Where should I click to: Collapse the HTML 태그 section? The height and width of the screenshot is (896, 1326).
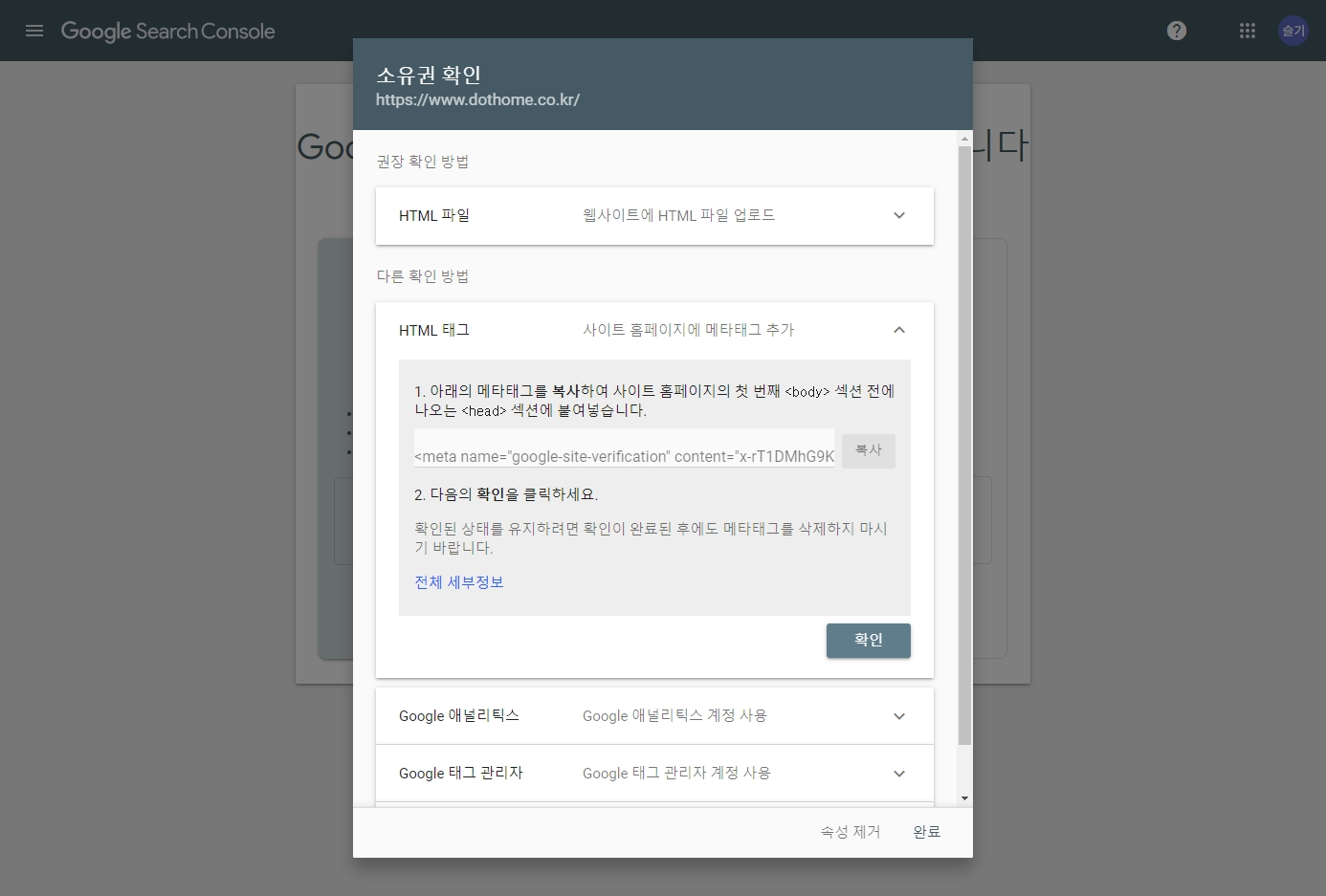[x=899, y=330]
